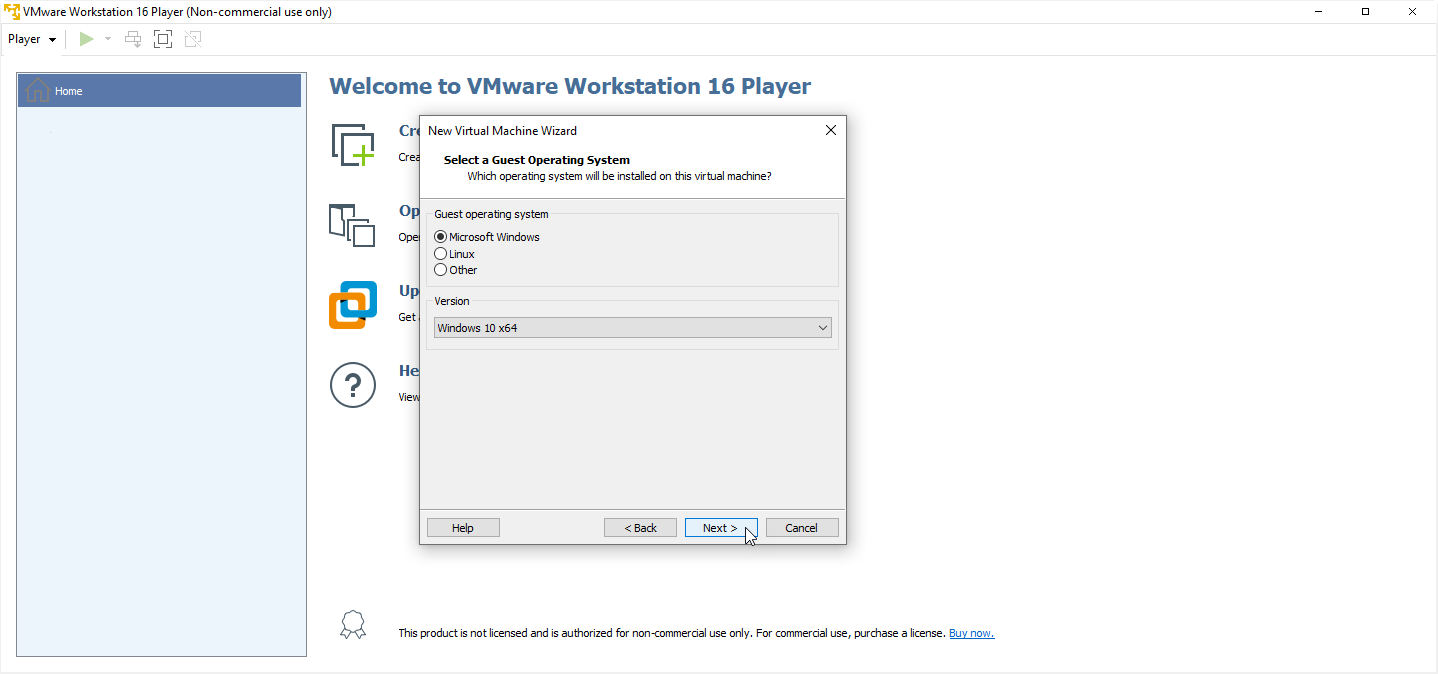Click the Send Ctrl+Alt+Del toolbar icon
This screenshot has width=1438, height=674.
[133, 39]
